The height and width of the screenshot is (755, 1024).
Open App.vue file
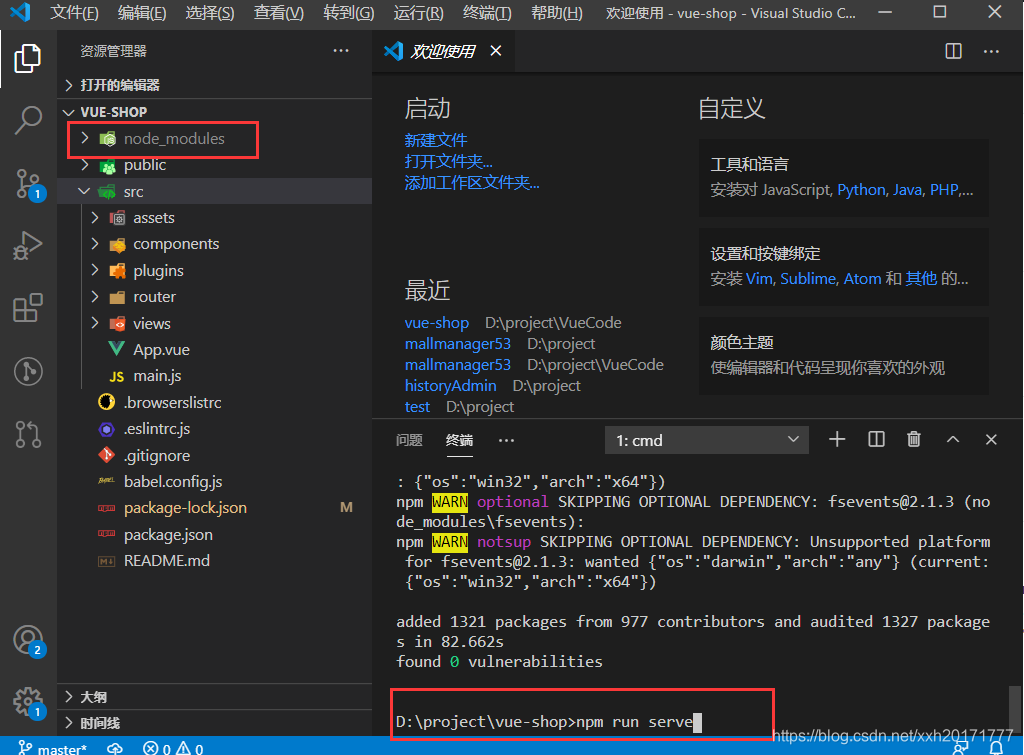pos(214,349)
